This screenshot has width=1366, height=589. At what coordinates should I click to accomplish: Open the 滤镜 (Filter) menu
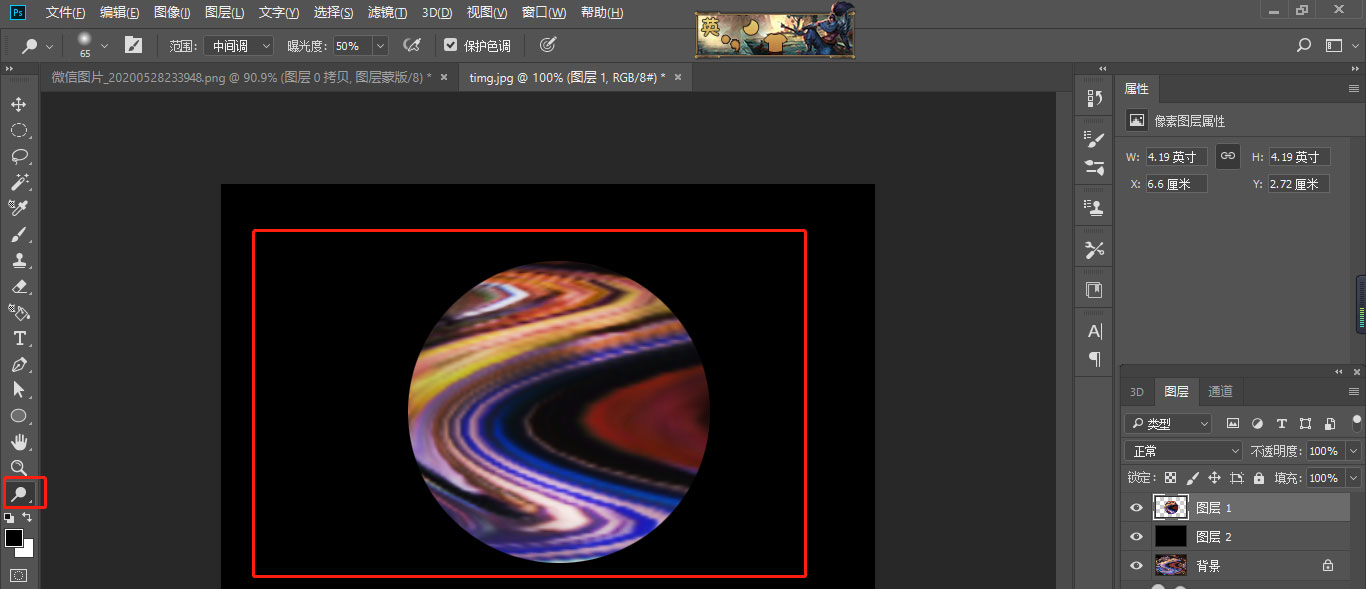pyautogui.click(x=387, y=12)
